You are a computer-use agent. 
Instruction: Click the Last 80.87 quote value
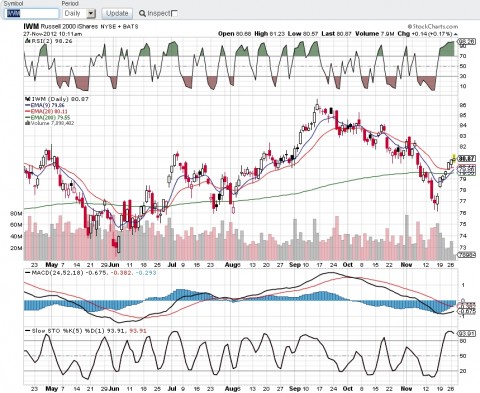[336, 34]
